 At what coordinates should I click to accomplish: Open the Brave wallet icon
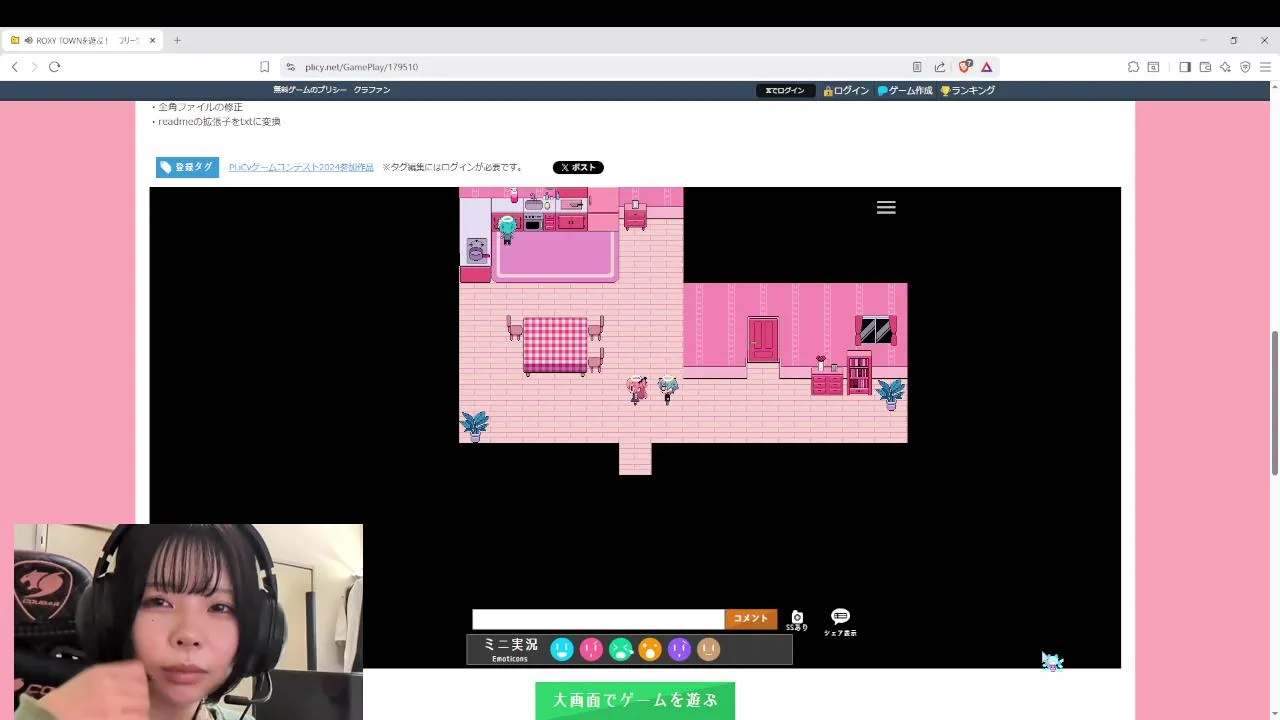point(1205,67)
